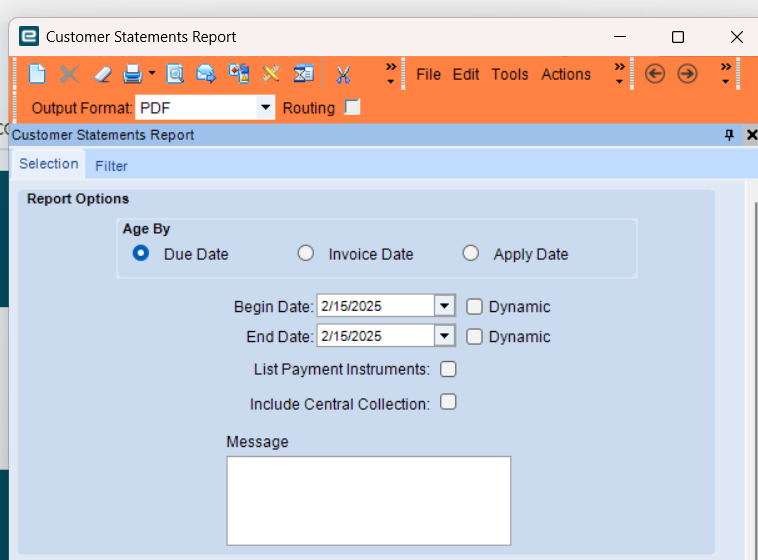Click the forward arrow navigation icon
The width and height of the screenshot is (758, 560).
687,74
